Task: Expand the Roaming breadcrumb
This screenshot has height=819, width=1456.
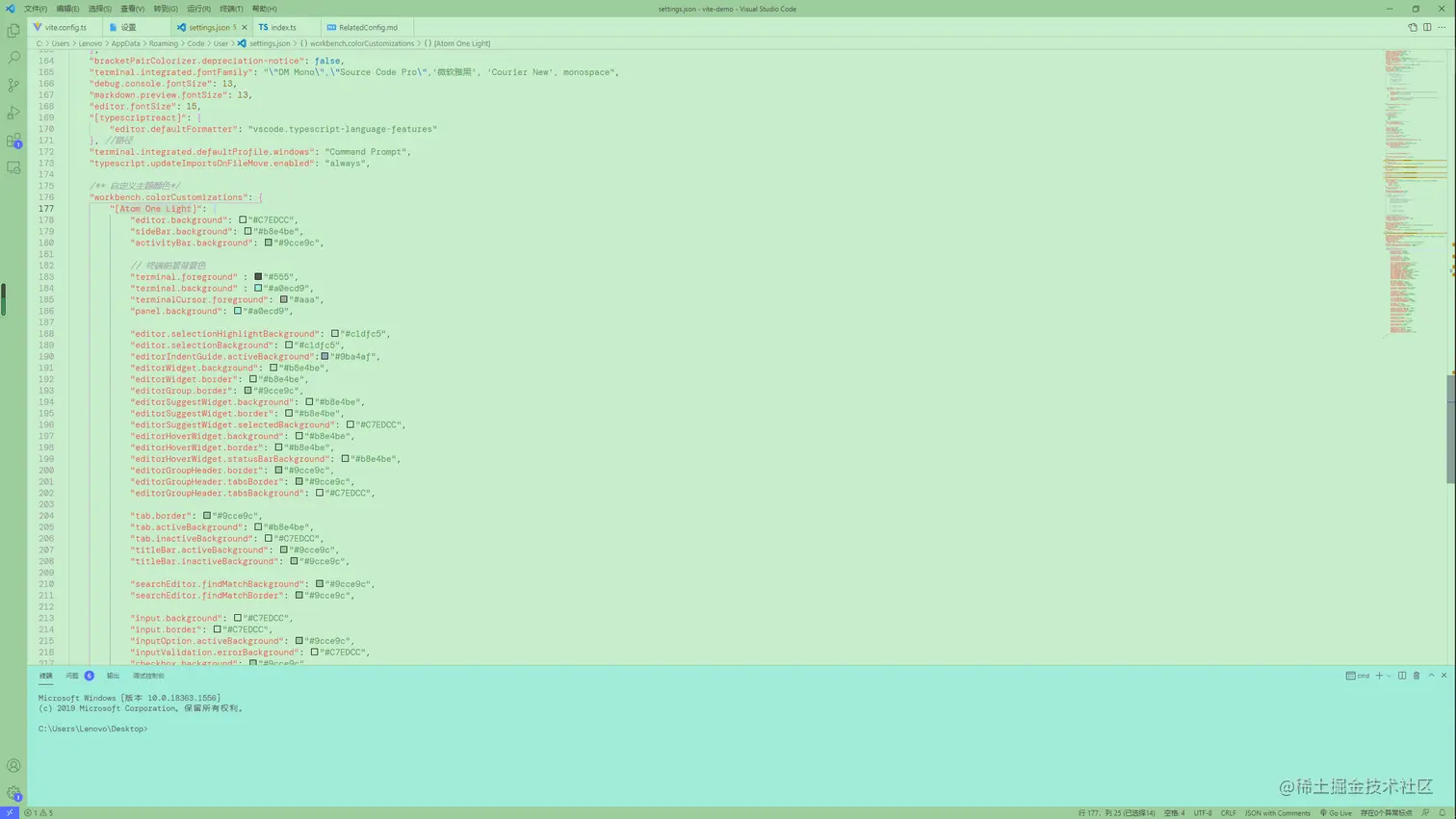Action: 163,43
